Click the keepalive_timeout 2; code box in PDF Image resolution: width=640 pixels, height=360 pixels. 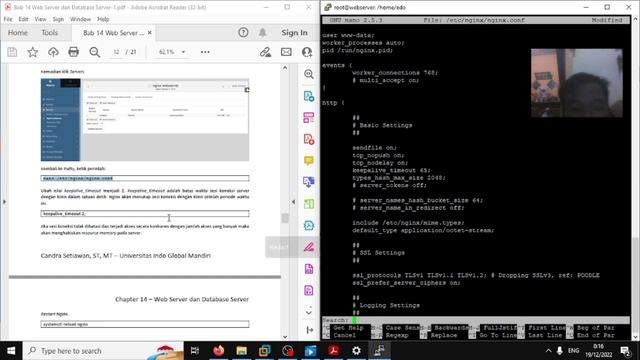point(145,213)
